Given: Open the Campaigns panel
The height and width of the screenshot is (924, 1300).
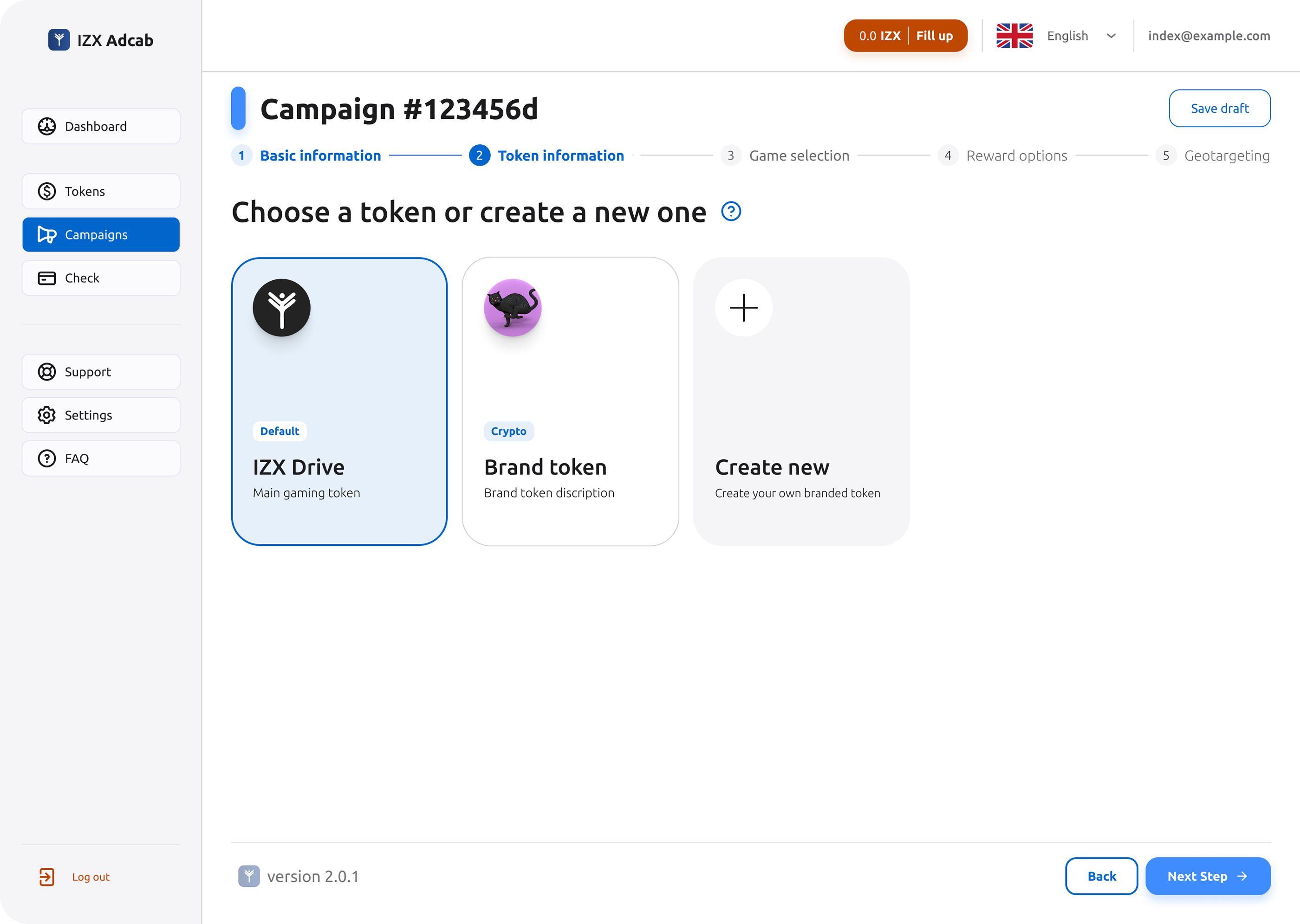Looking at the screenshot, I should tap(101, 234).
